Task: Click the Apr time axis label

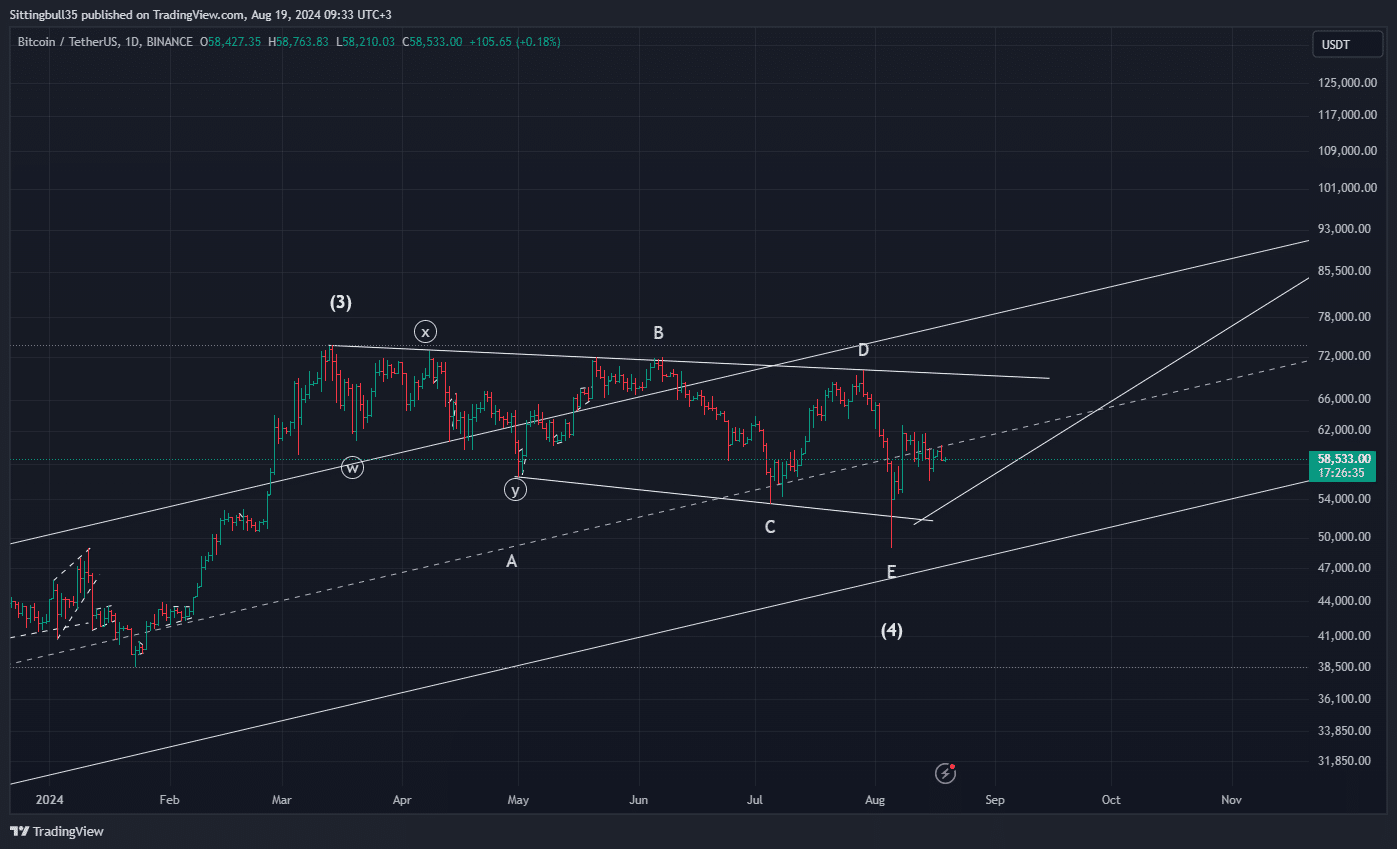Action: pos(402,800)
